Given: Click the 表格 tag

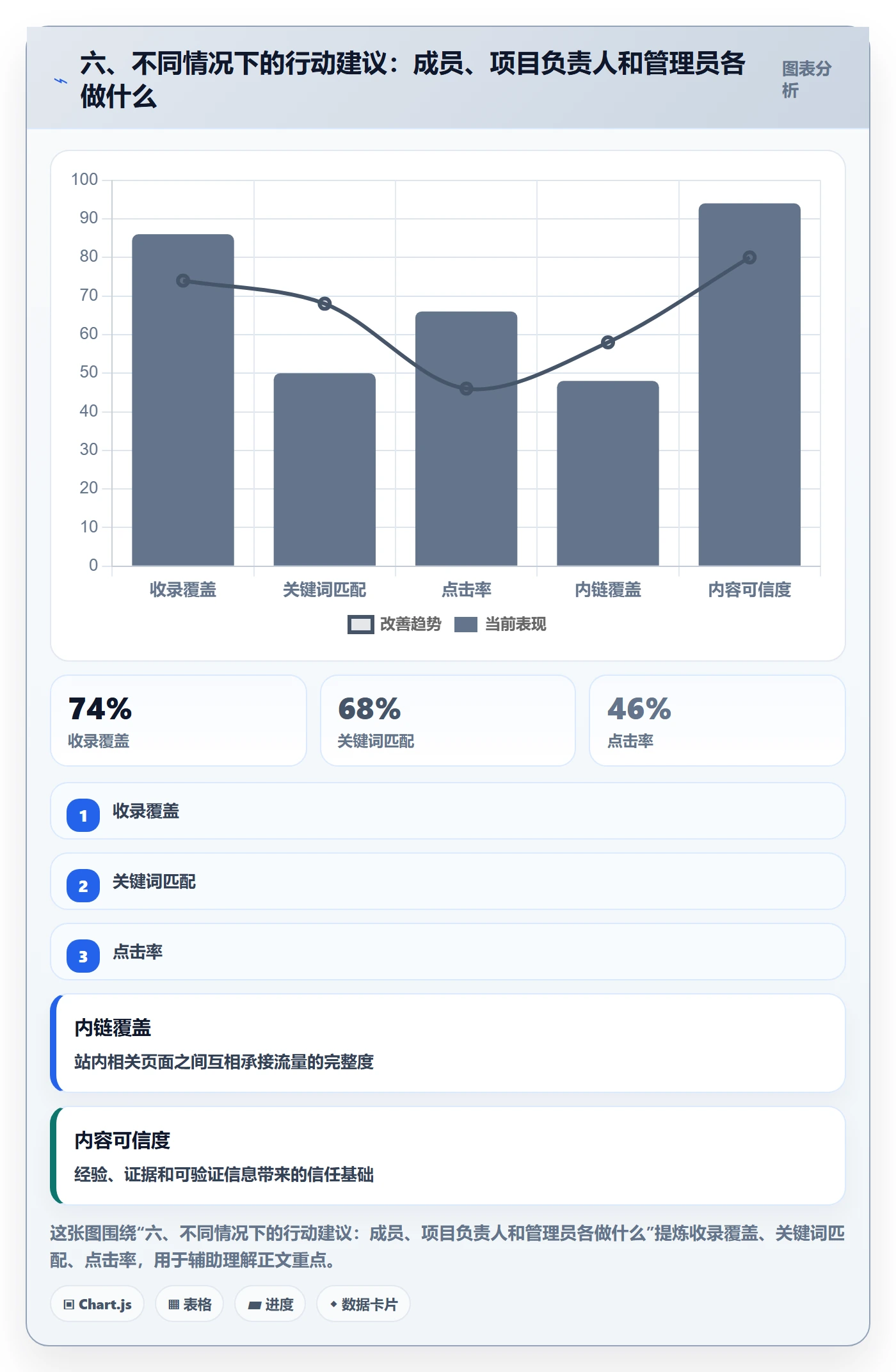Looking at the screenshot, I should [189, 1304].
